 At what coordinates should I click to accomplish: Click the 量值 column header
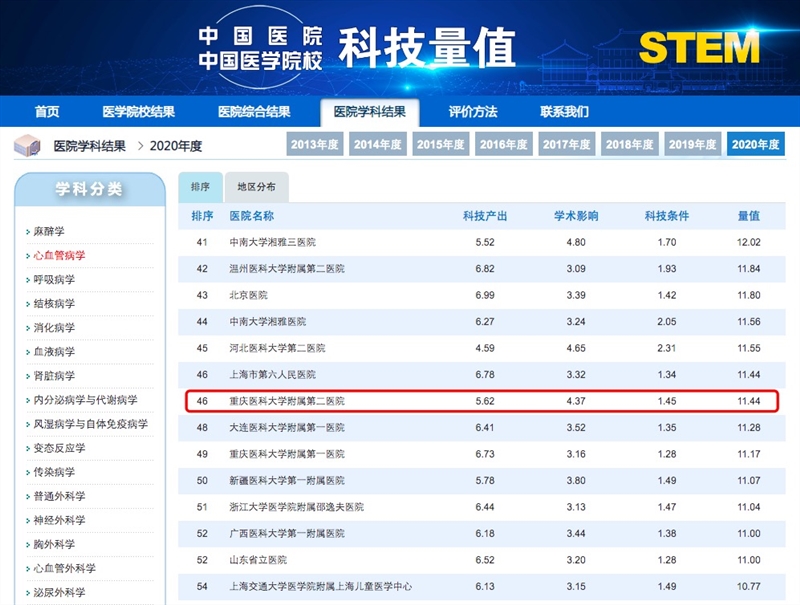(x=748, y=216)
